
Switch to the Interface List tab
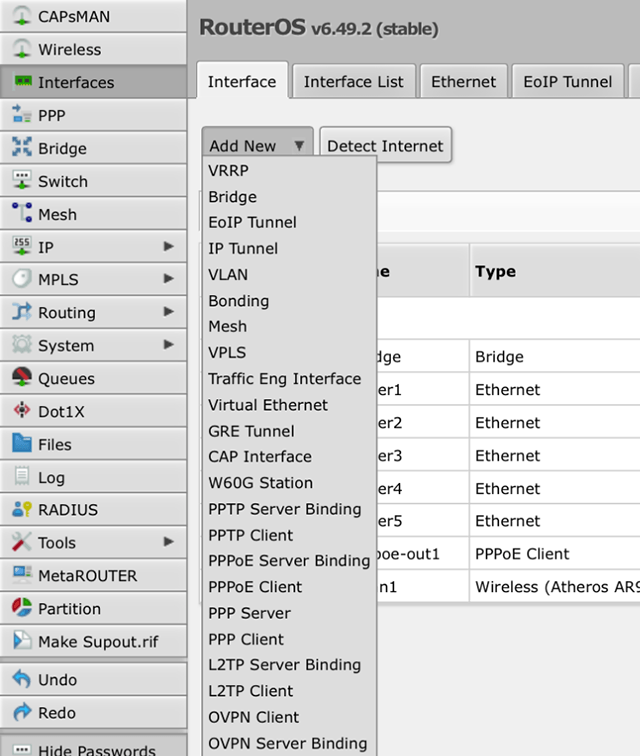click(x=354, y=81)
